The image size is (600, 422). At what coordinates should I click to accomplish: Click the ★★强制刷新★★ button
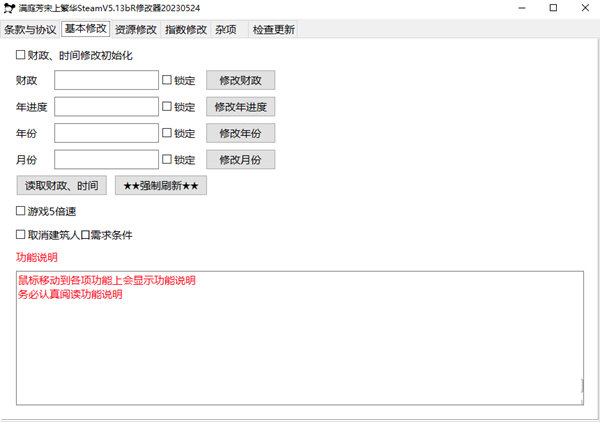pos(160,185)
